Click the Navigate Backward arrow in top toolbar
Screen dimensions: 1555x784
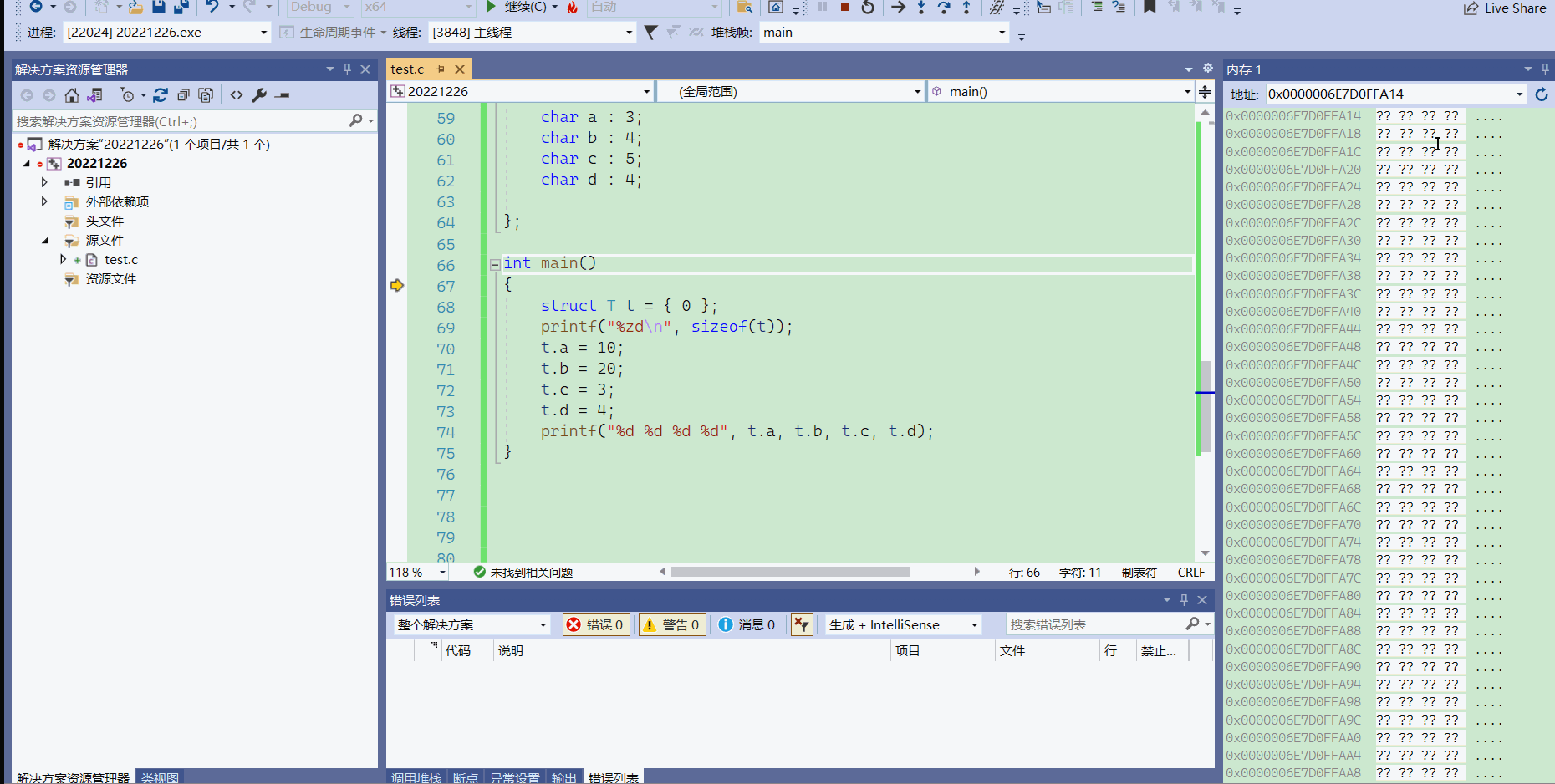(x=36, y=7)
